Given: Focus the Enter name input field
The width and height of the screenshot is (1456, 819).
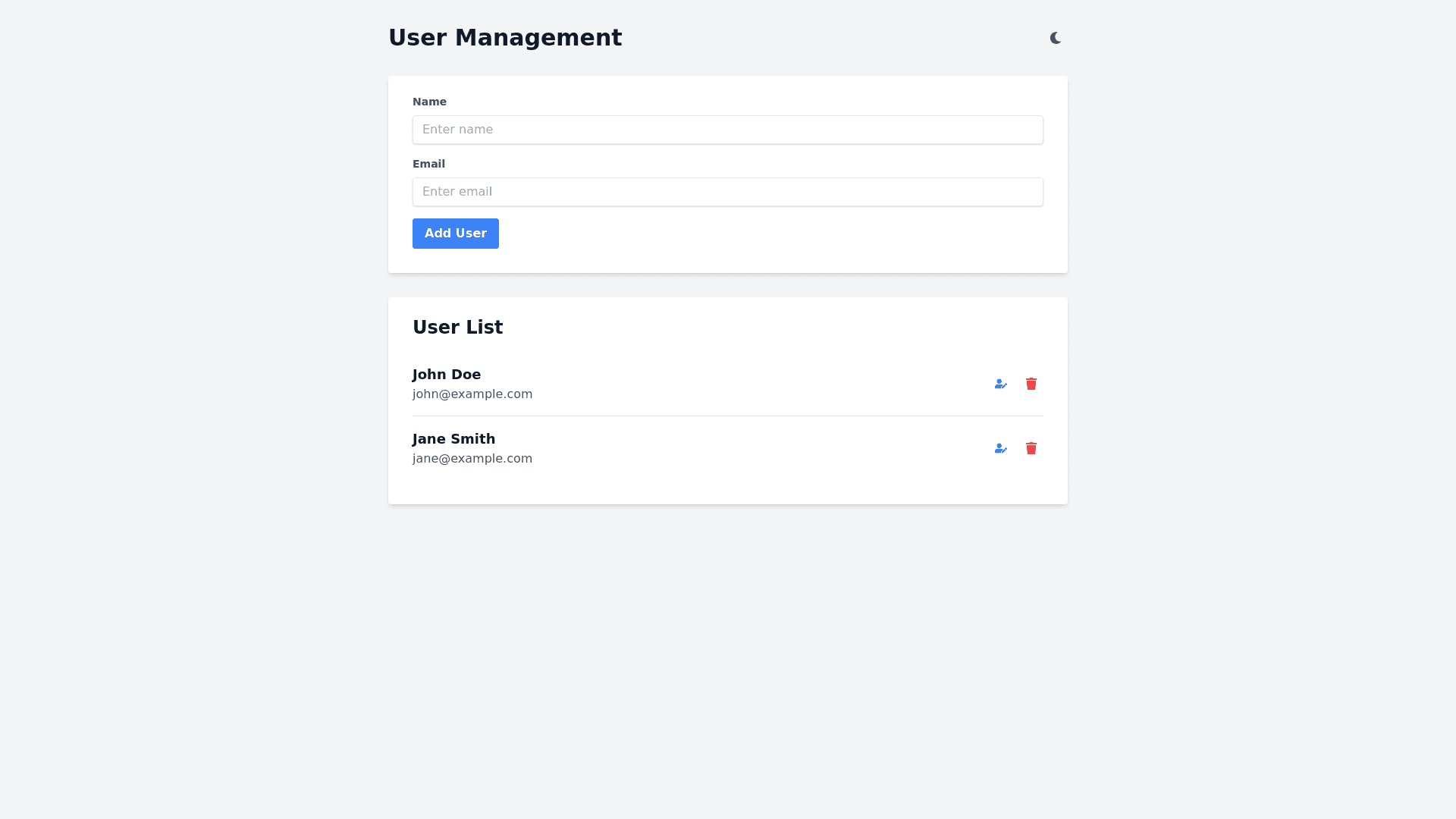Looking at the screenshot, I should (727, 130).
